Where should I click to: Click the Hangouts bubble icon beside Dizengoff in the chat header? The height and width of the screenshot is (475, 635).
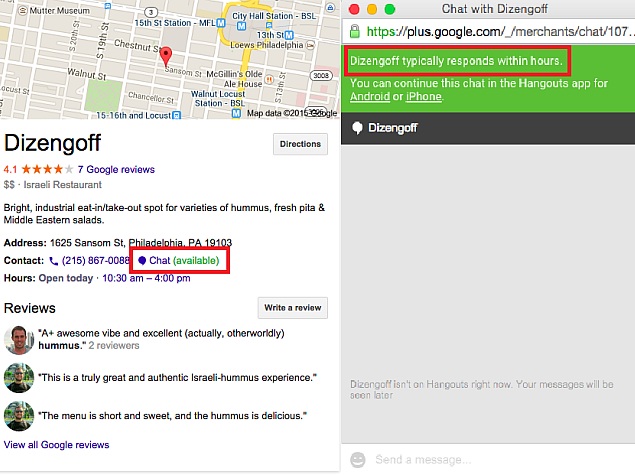point(357,128)
